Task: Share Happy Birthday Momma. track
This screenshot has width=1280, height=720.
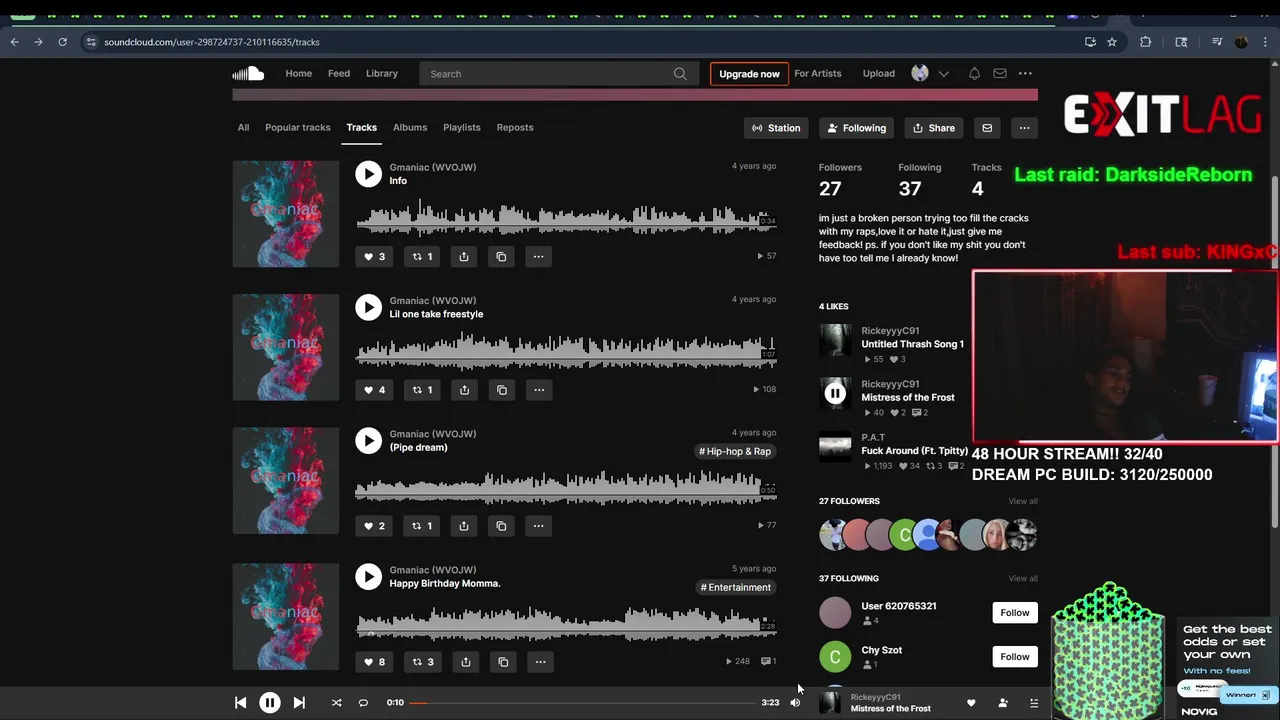Action: 466,662
